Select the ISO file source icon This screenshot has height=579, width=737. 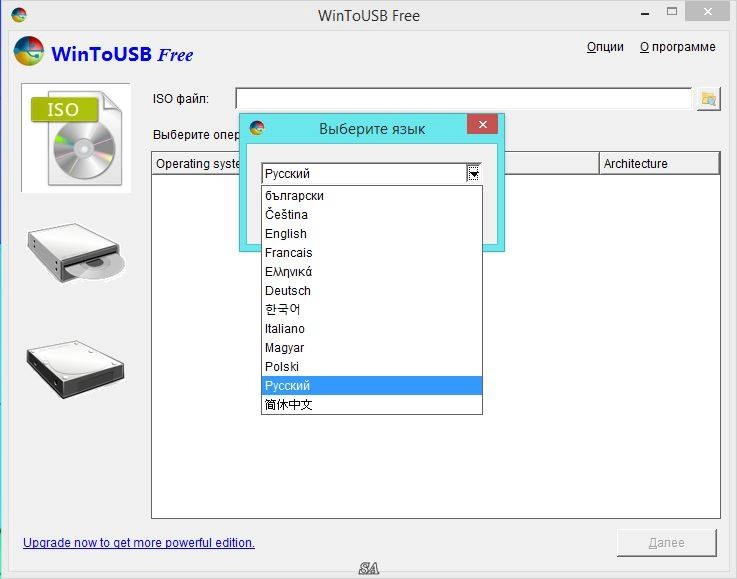point(76,138)
